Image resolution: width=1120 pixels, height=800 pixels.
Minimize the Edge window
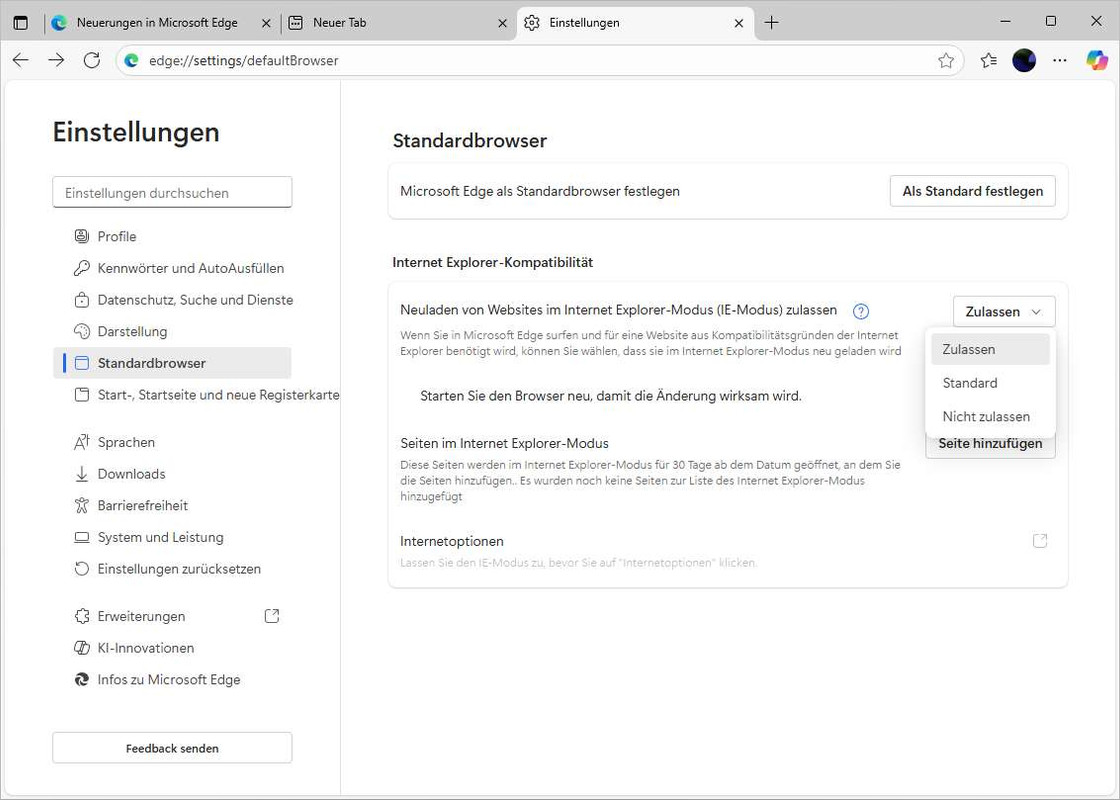click(x=1006, y=21)
